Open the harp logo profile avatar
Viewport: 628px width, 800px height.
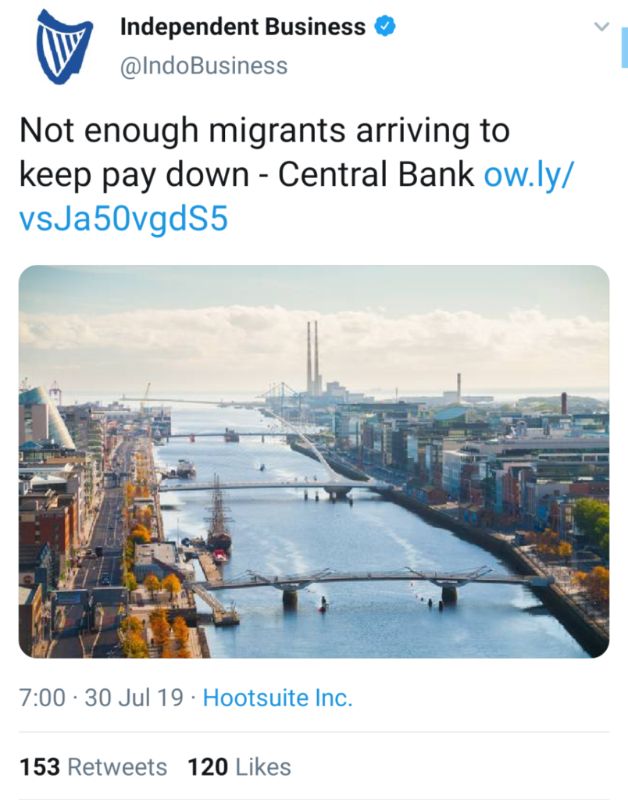coord(64,46)
